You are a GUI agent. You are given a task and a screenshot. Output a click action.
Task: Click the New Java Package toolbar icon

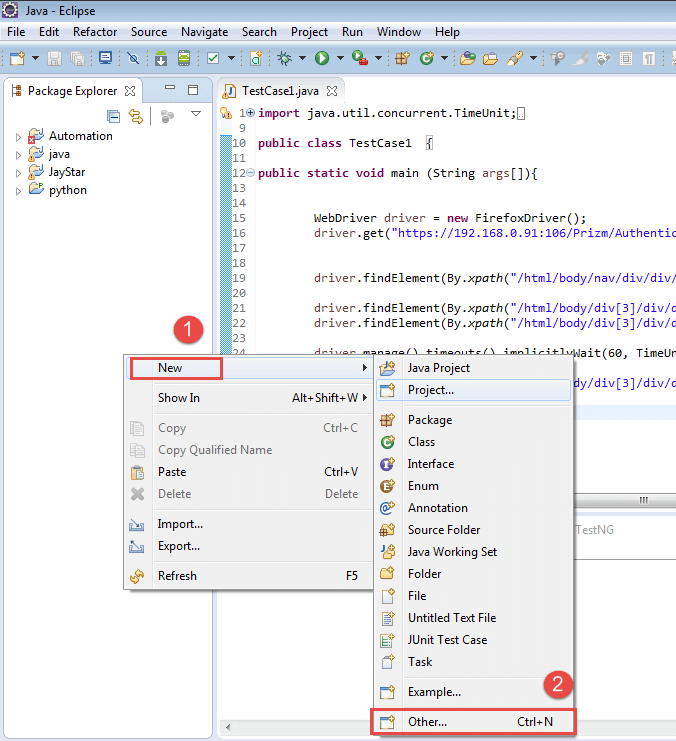coord(401,59)
